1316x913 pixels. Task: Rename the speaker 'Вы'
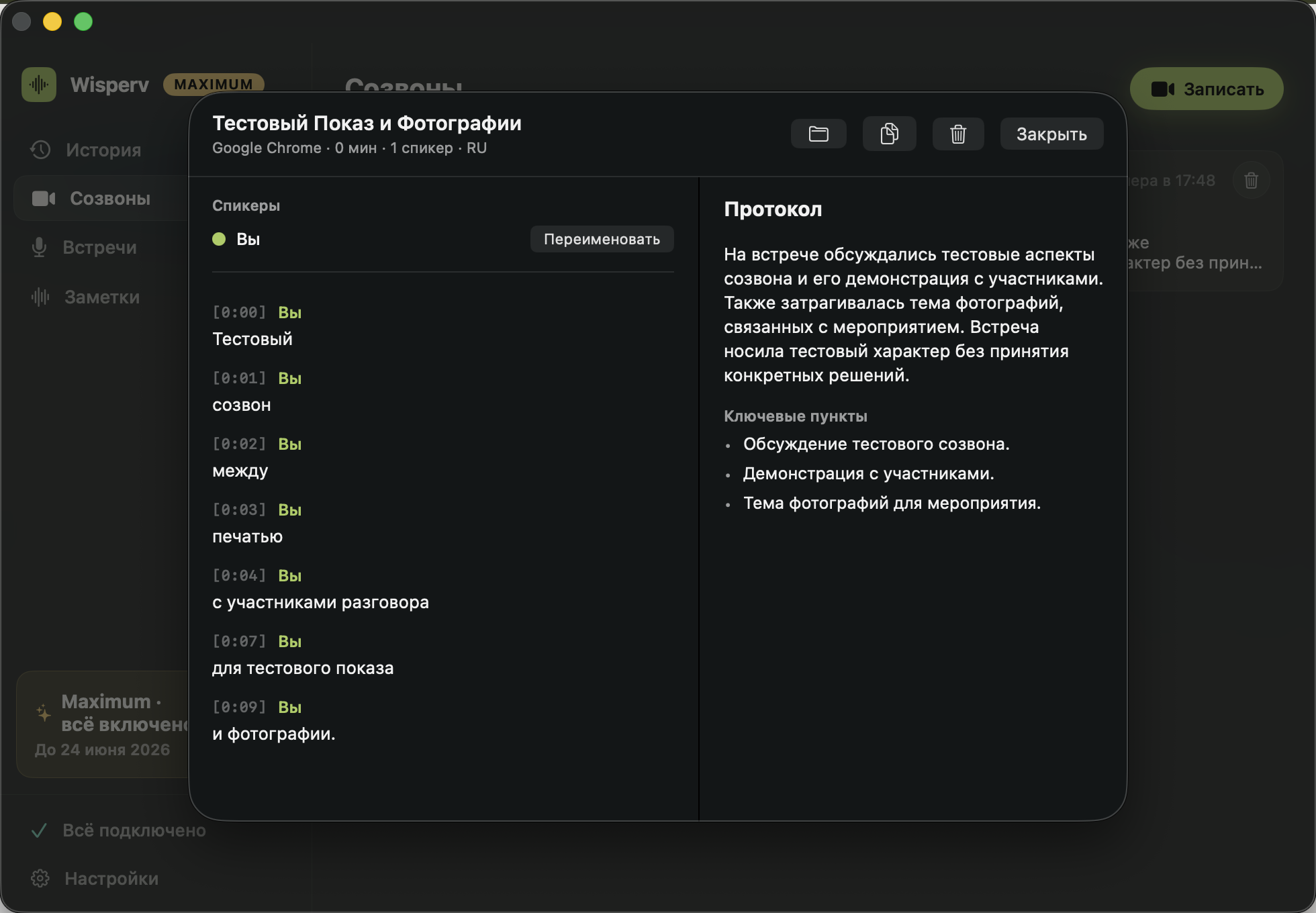602,239
